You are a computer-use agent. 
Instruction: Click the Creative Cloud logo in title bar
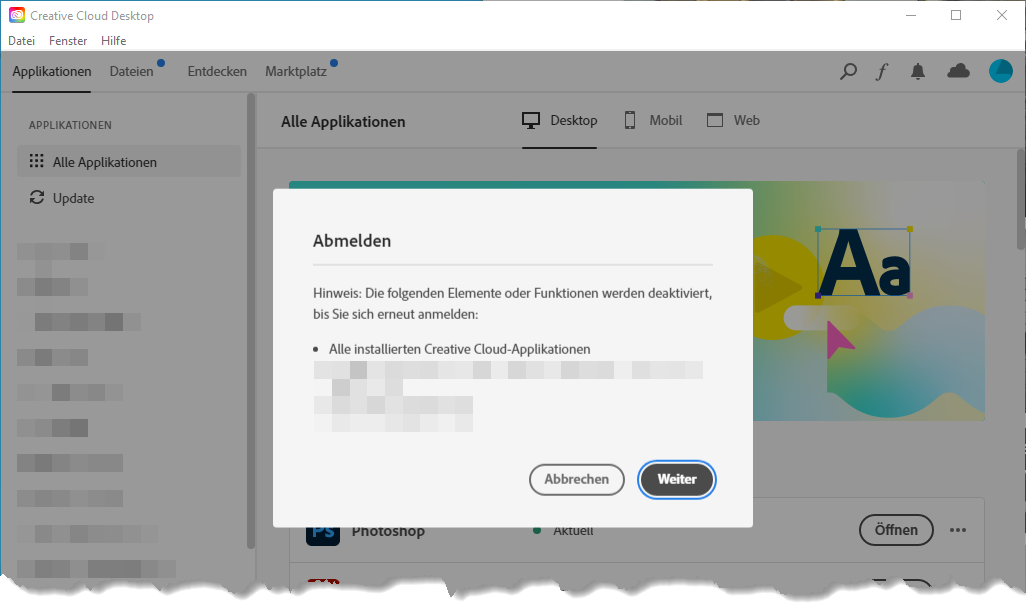coord(17,16)
